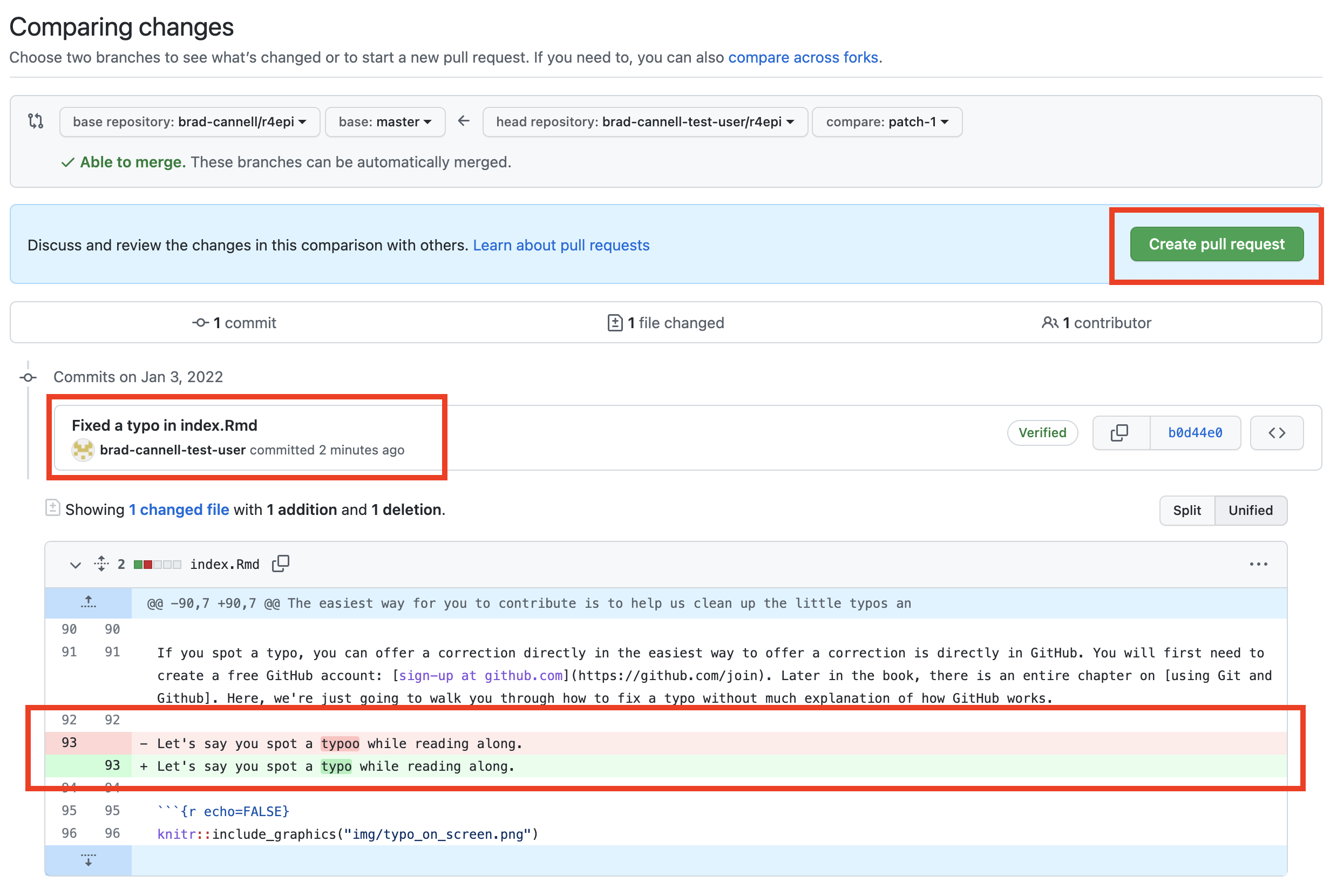This screenshot has width=1330, height=896.
Task: Switch diff view to Split
Action: 1186,510
